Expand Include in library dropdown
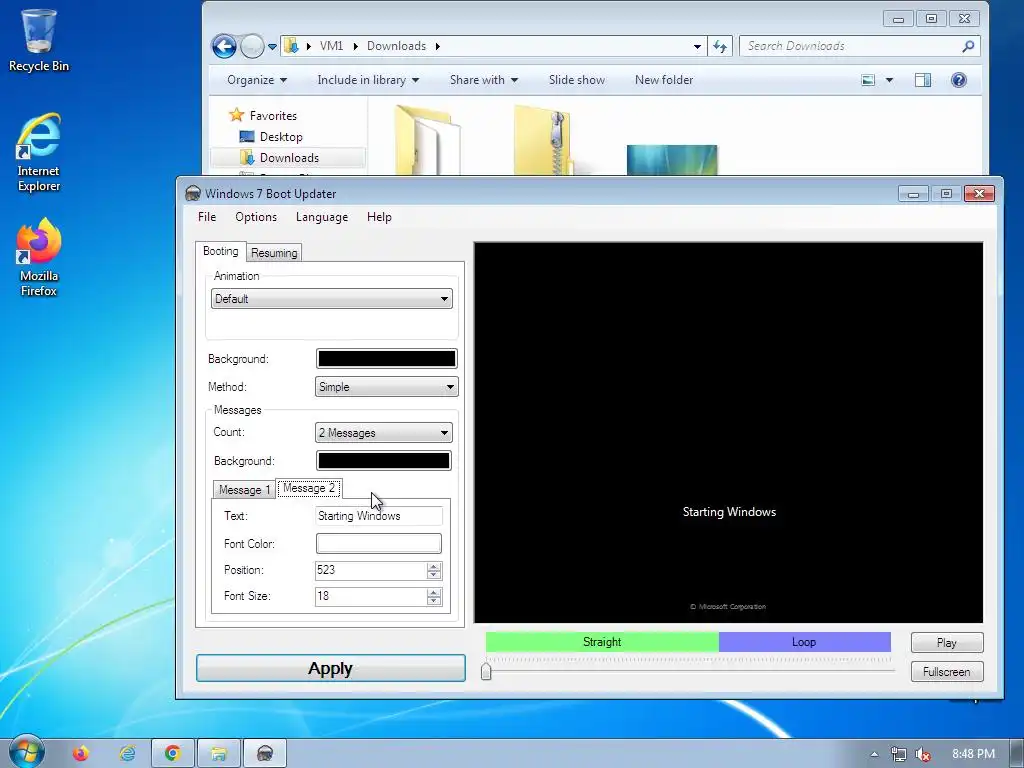Image resolution: width=1024 pixels, height=768 pixels. pyautogui.click(x=368, y=80)
